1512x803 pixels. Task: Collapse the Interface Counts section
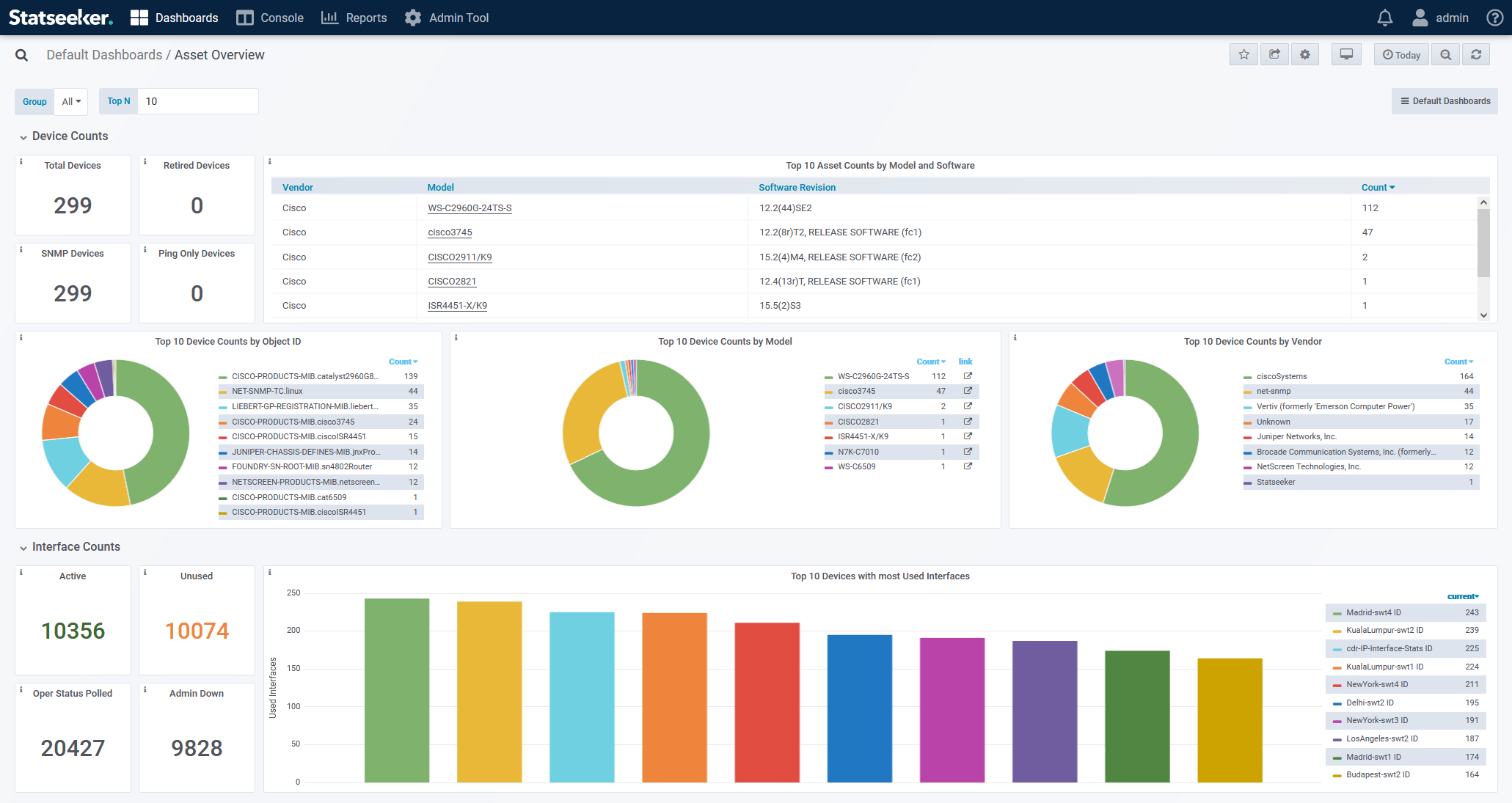(23, 548)
